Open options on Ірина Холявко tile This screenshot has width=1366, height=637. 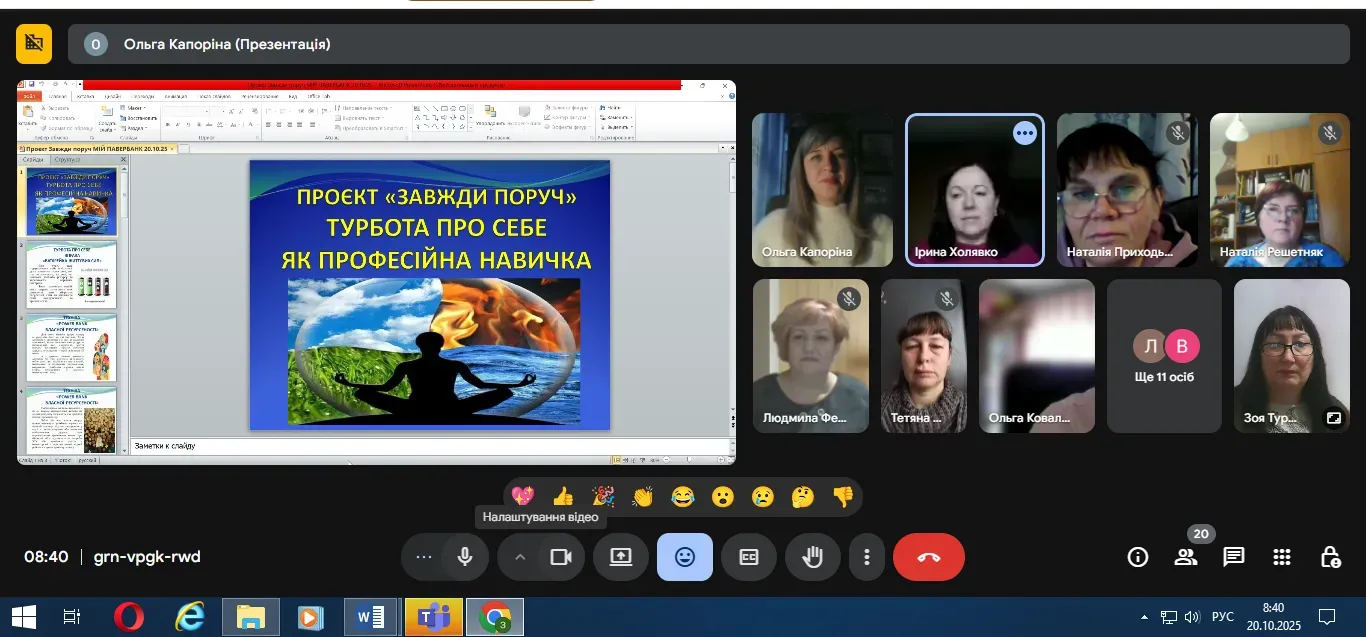tap(1024, 133)
